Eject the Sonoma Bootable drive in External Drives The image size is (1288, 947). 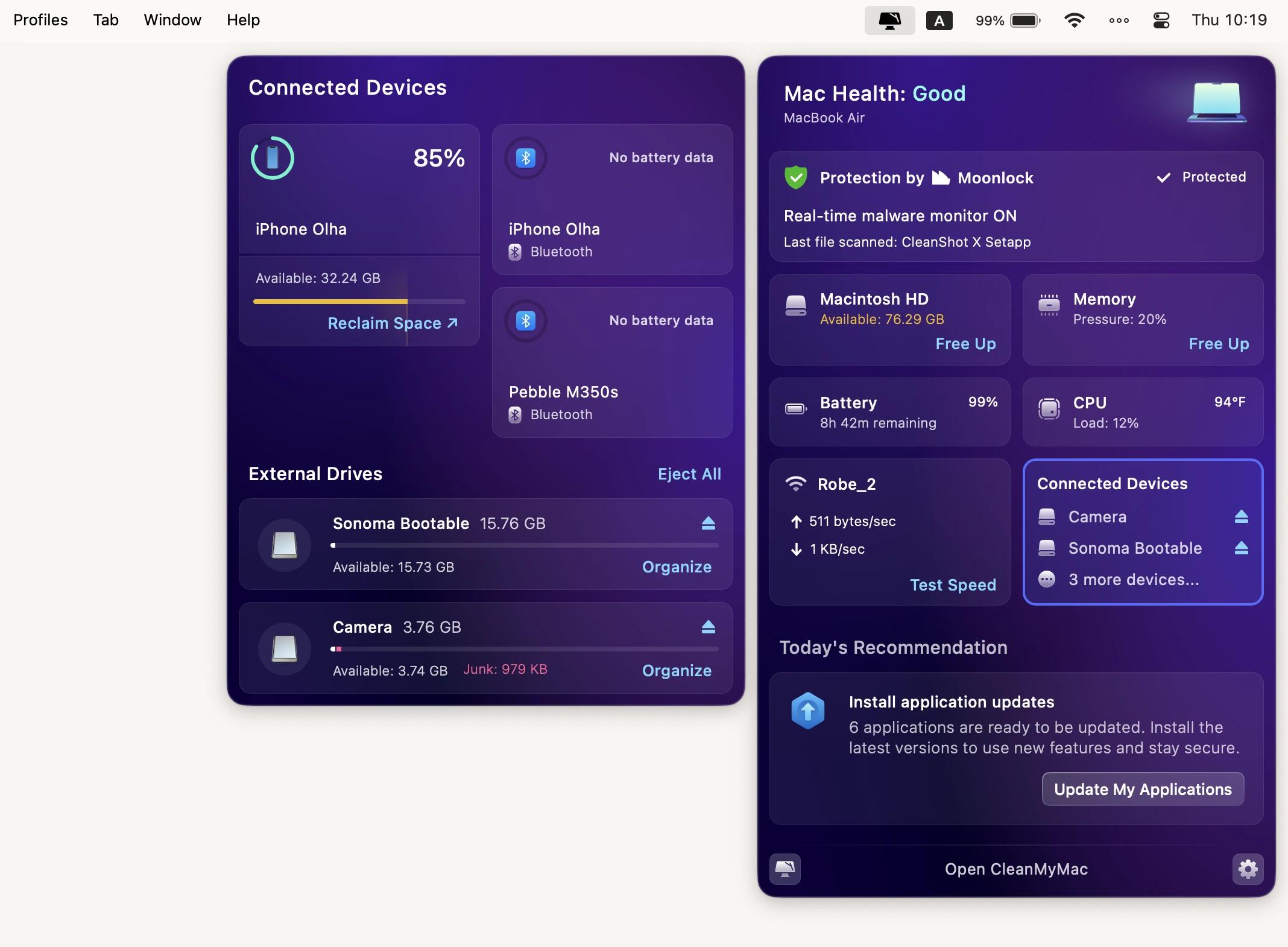709,523
